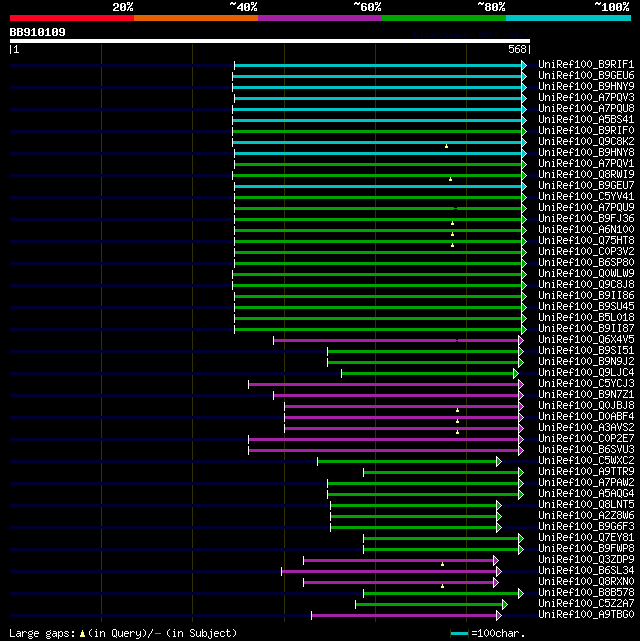640x641 pixels.
Task: Click the cyan alignment bar of B9RIF1
Action: [x=378, y=65]
